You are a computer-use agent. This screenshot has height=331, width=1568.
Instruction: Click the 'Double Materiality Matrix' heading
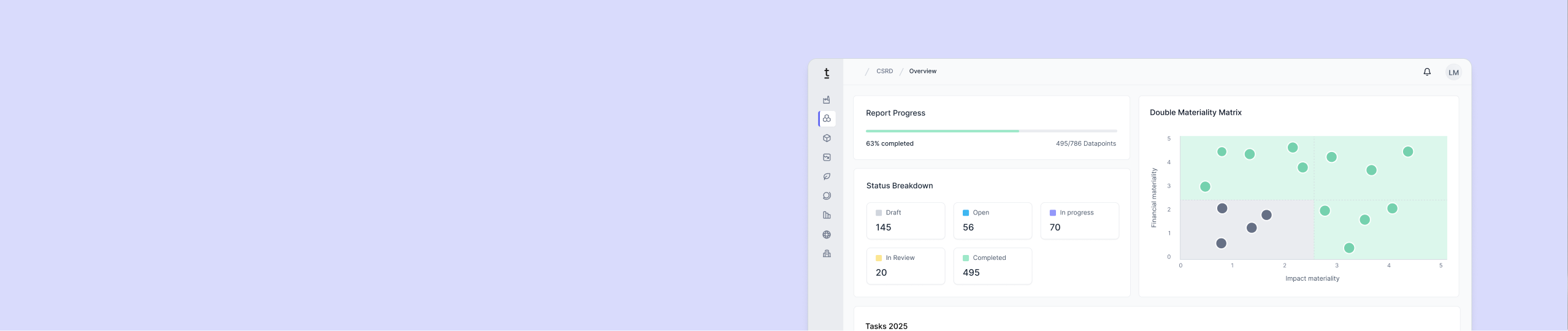pyautogui.click(x=1196, y=112)
